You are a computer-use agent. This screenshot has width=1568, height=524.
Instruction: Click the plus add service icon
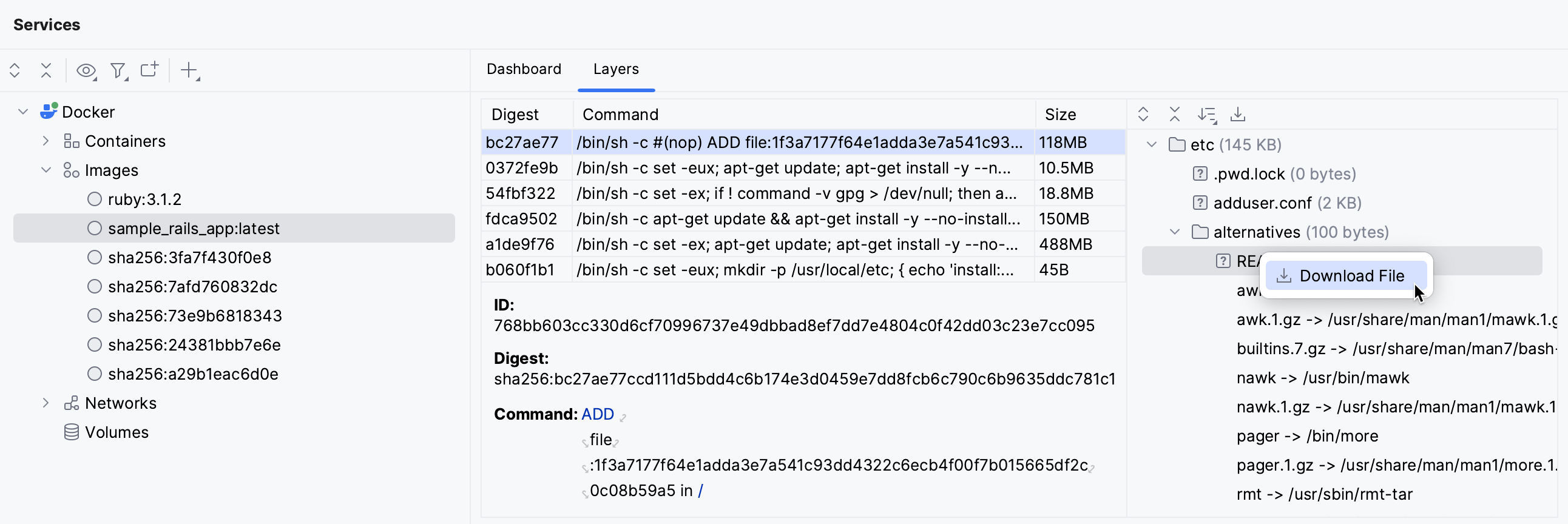pyautogui.click(x=190, y=70)
